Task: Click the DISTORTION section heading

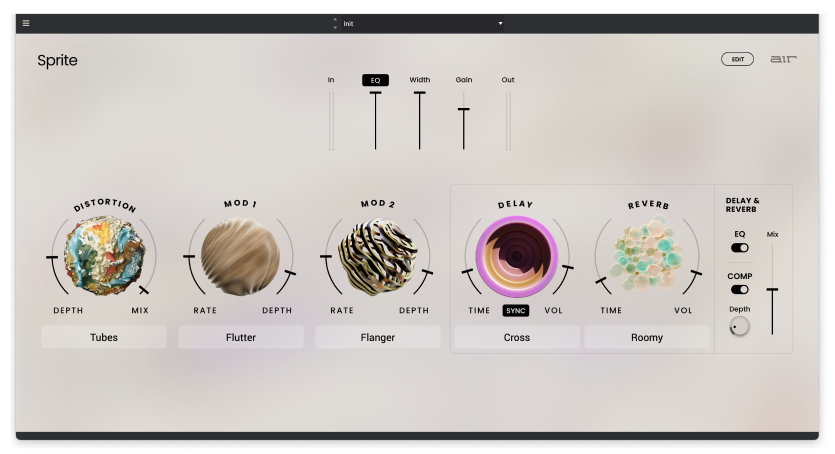Action: coord(105,205)
